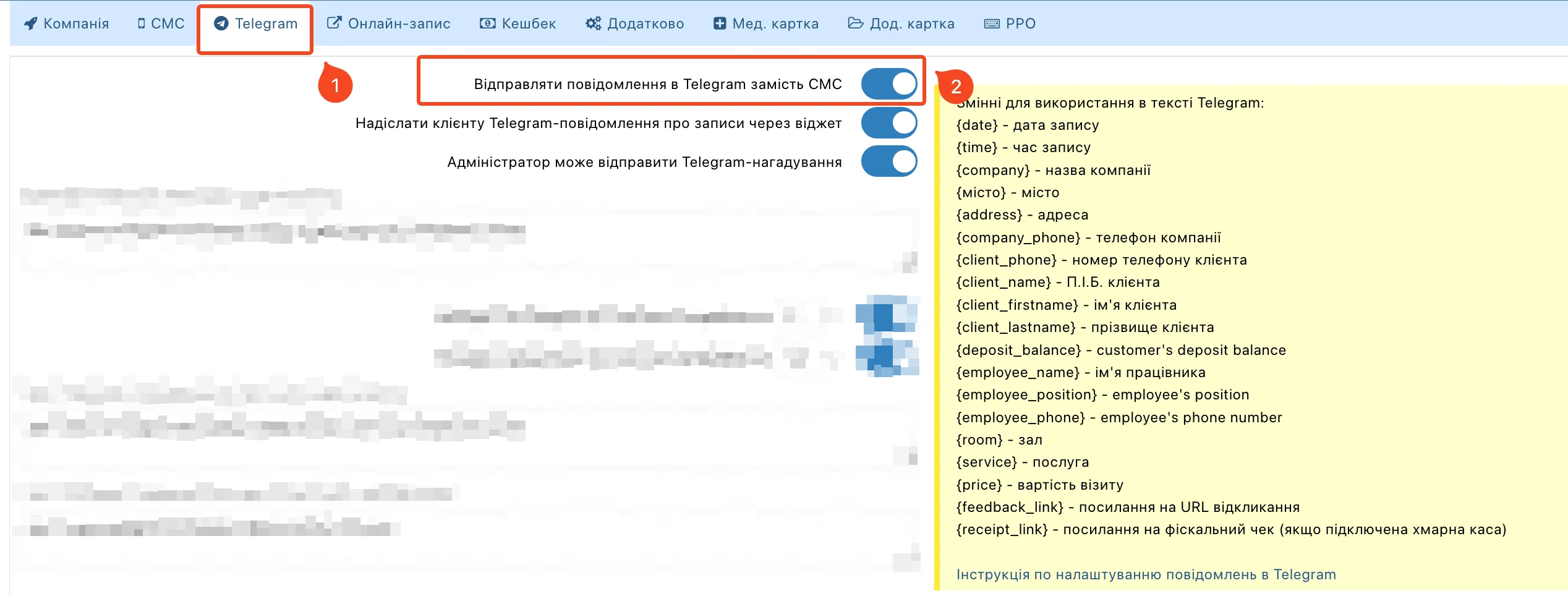This screenshot has width=1568, height=596.
Task: Toggle Telegram notifications about widget bookings
Action: tap(889, 123)
